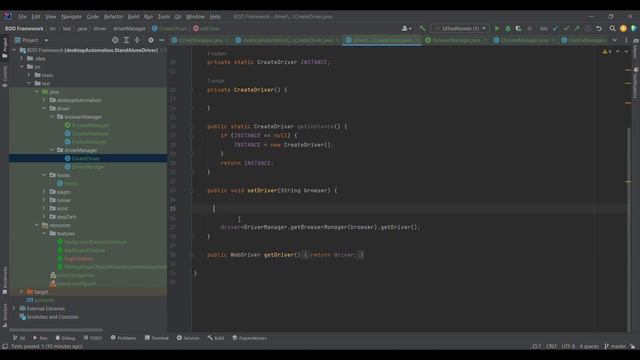640x360 pixels.
Task: Open Search Everywhere magnifier icon
Action: (x=612, y=29)
